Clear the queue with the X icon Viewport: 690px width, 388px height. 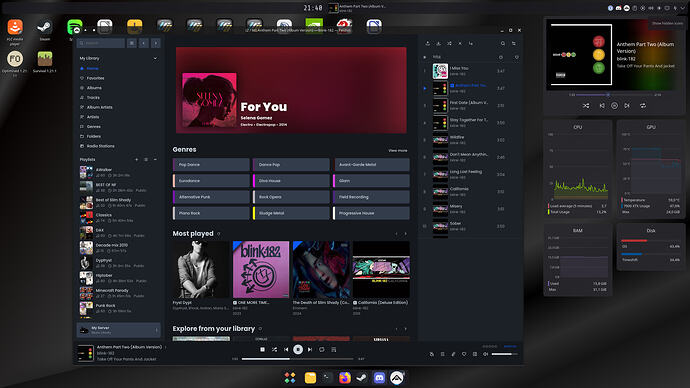coord(460,44)
